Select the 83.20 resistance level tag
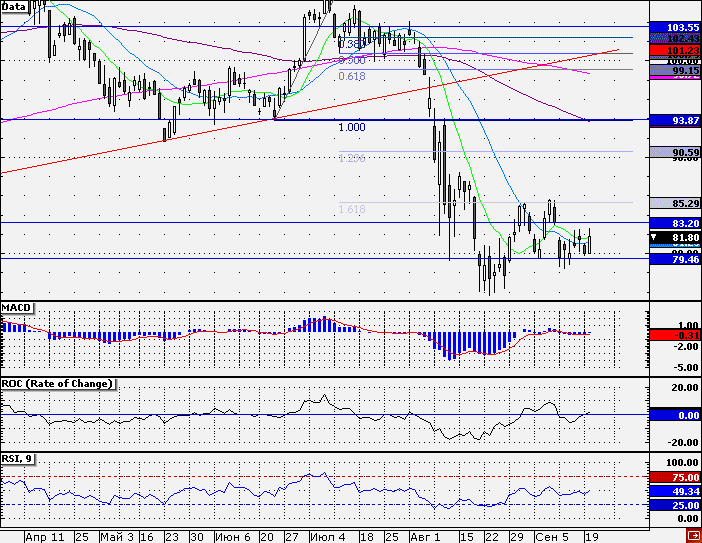The image size is (702, 543). [x=672, y=222]
